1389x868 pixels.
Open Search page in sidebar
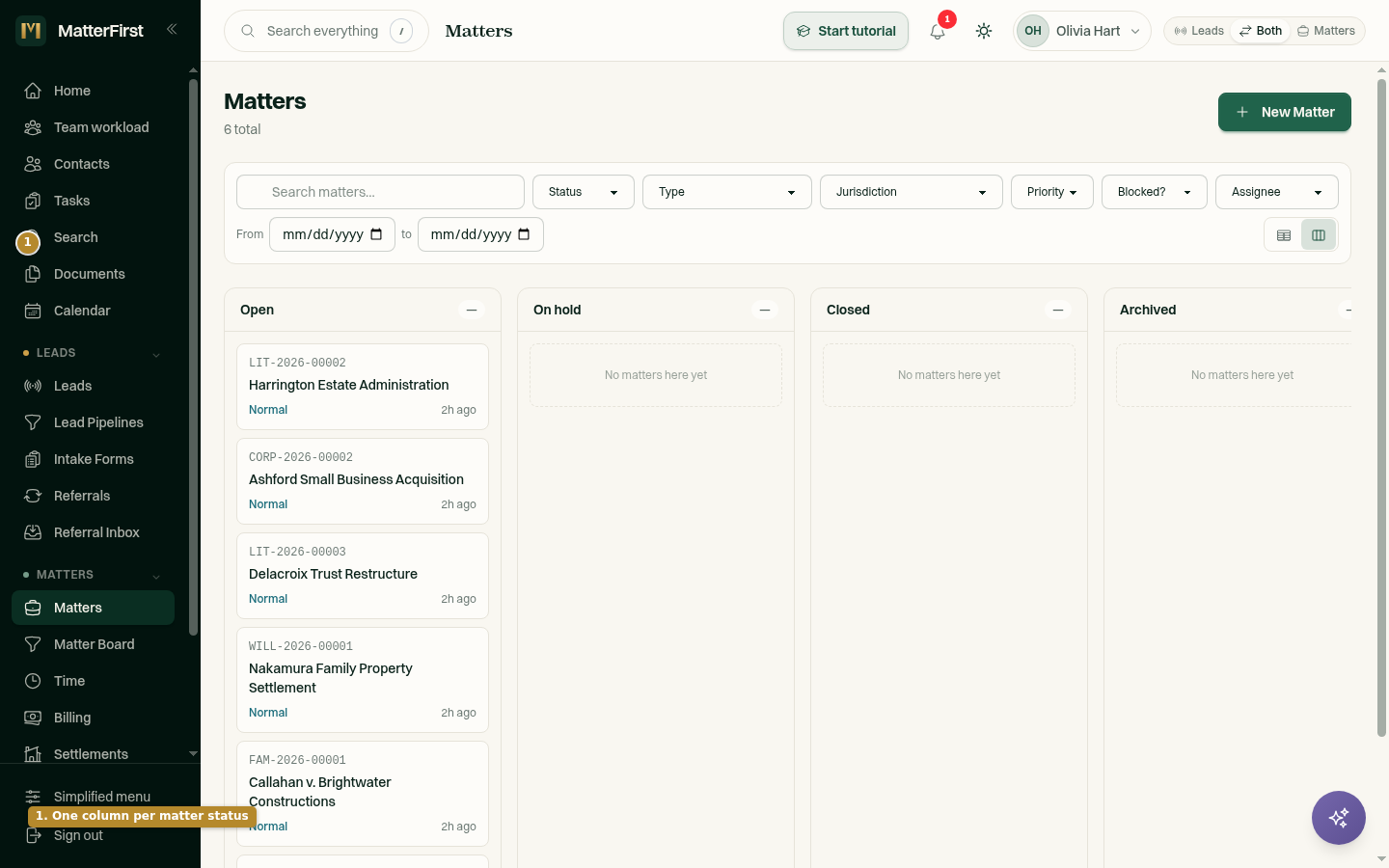click(93, 237)
